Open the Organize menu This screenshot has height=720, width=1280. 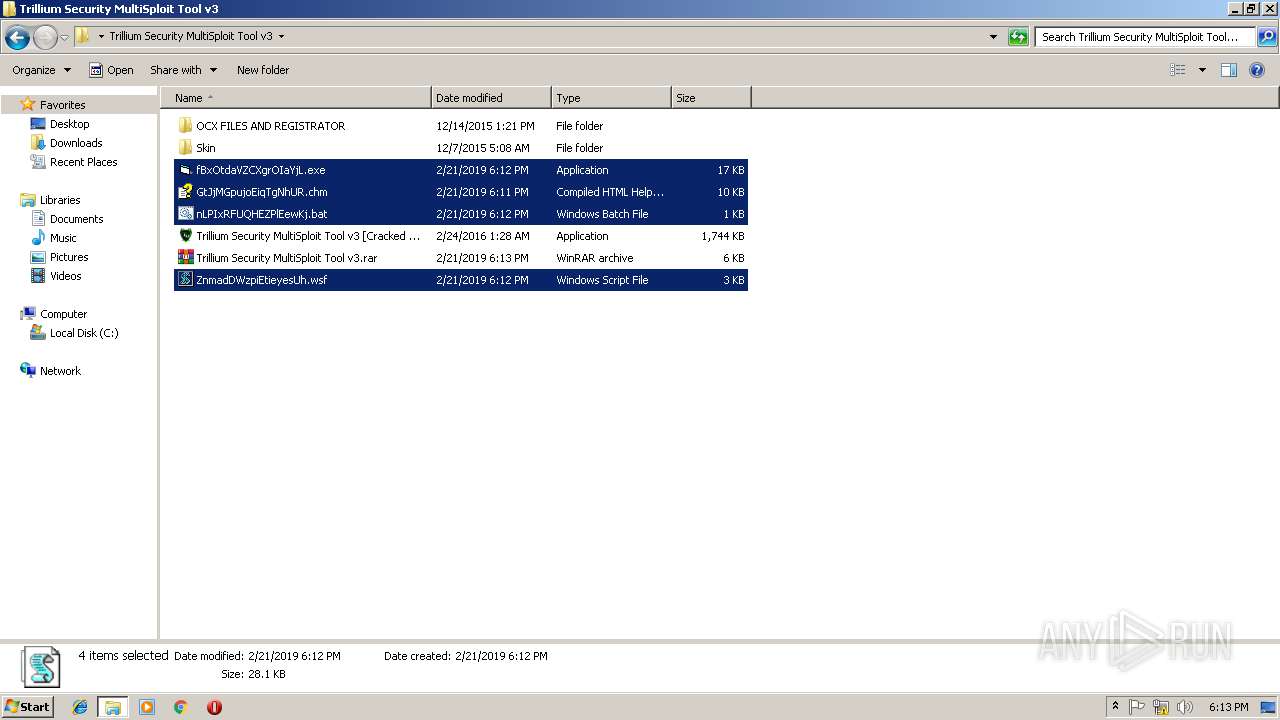[41, 70]
